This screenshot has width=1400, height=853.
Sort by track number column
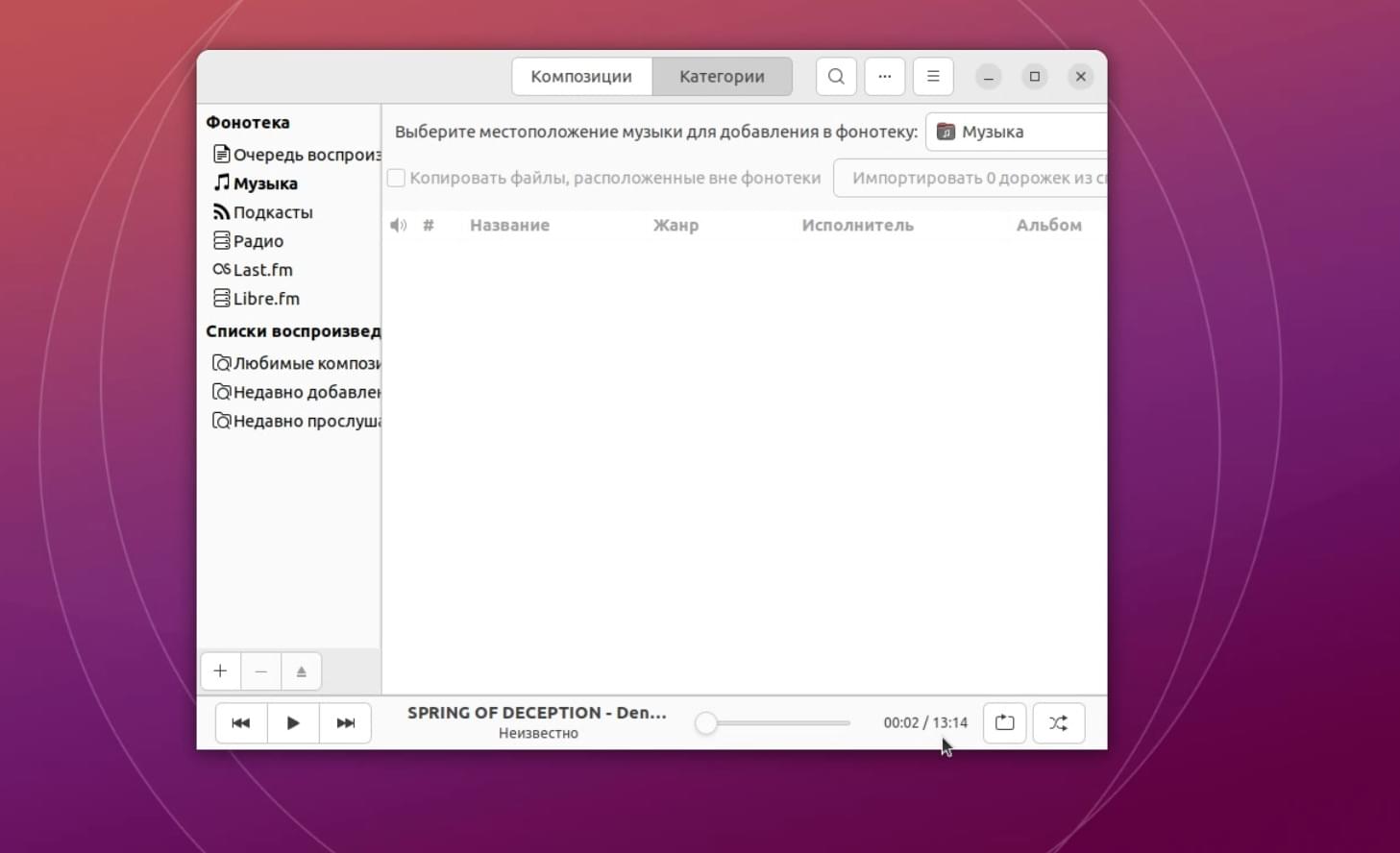(429, 225)
